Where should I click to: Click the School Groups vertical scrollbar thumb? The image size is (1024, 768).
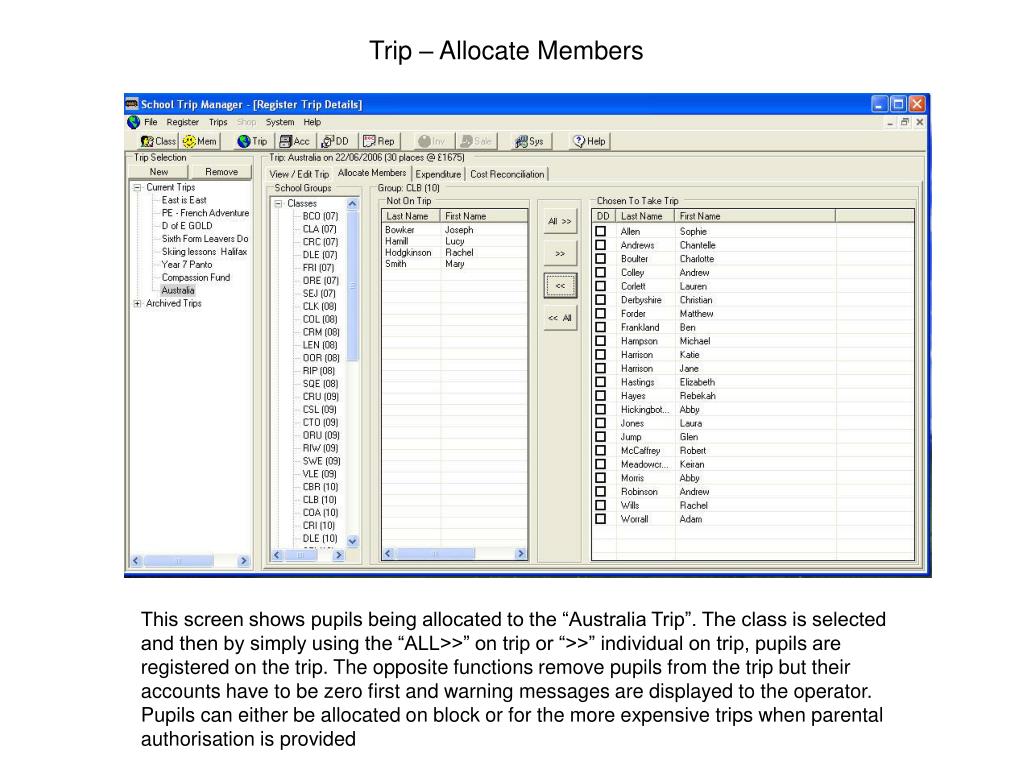tap(353, 286)
